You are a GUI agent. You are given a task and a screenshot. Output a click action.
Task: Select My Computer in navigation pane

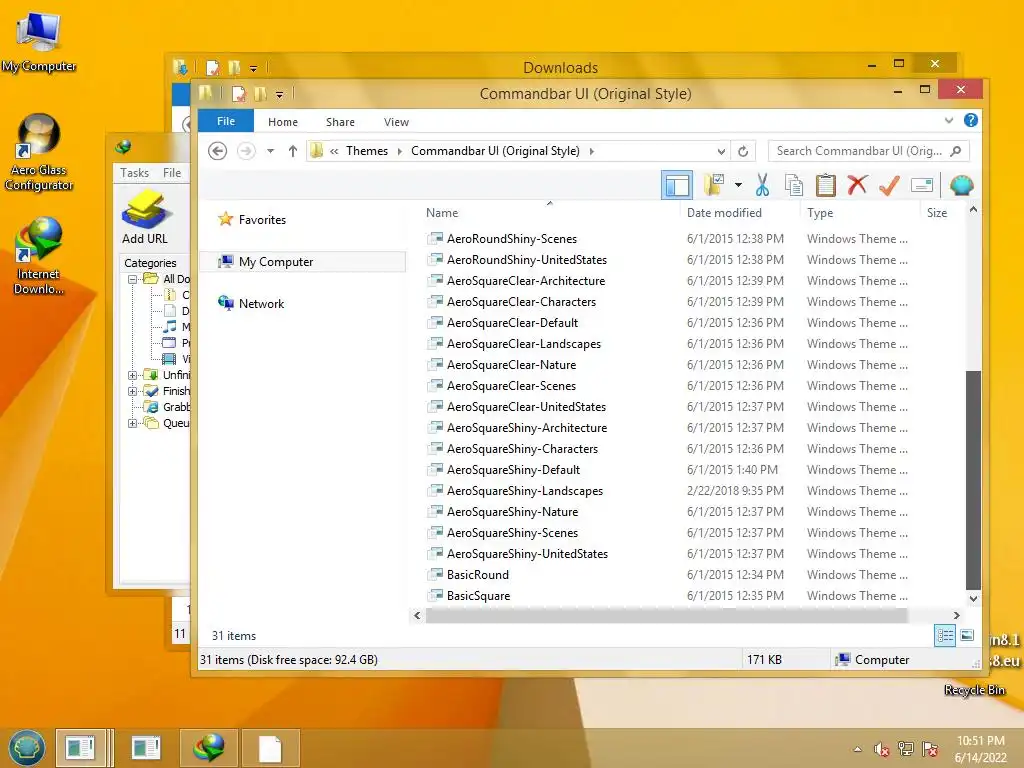pyautogui.click(x=303, y=262)
